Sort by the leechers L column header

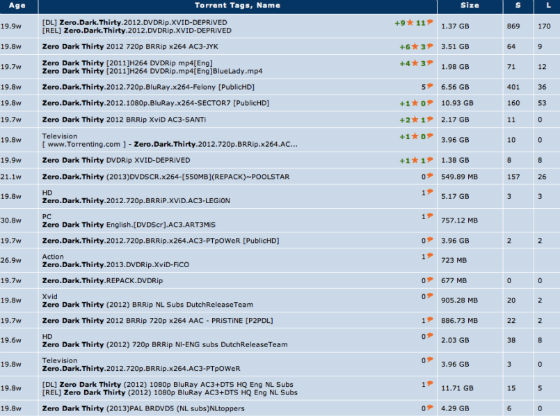tap(549, 5)
